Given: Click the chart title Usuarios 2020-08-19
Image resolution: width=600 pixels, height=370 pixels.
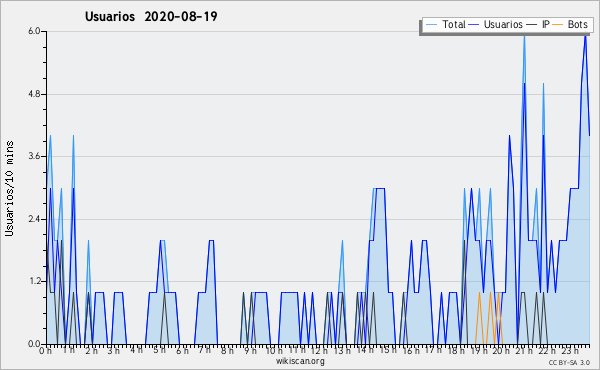Looking at the screenshot, I should click(151, 17).
